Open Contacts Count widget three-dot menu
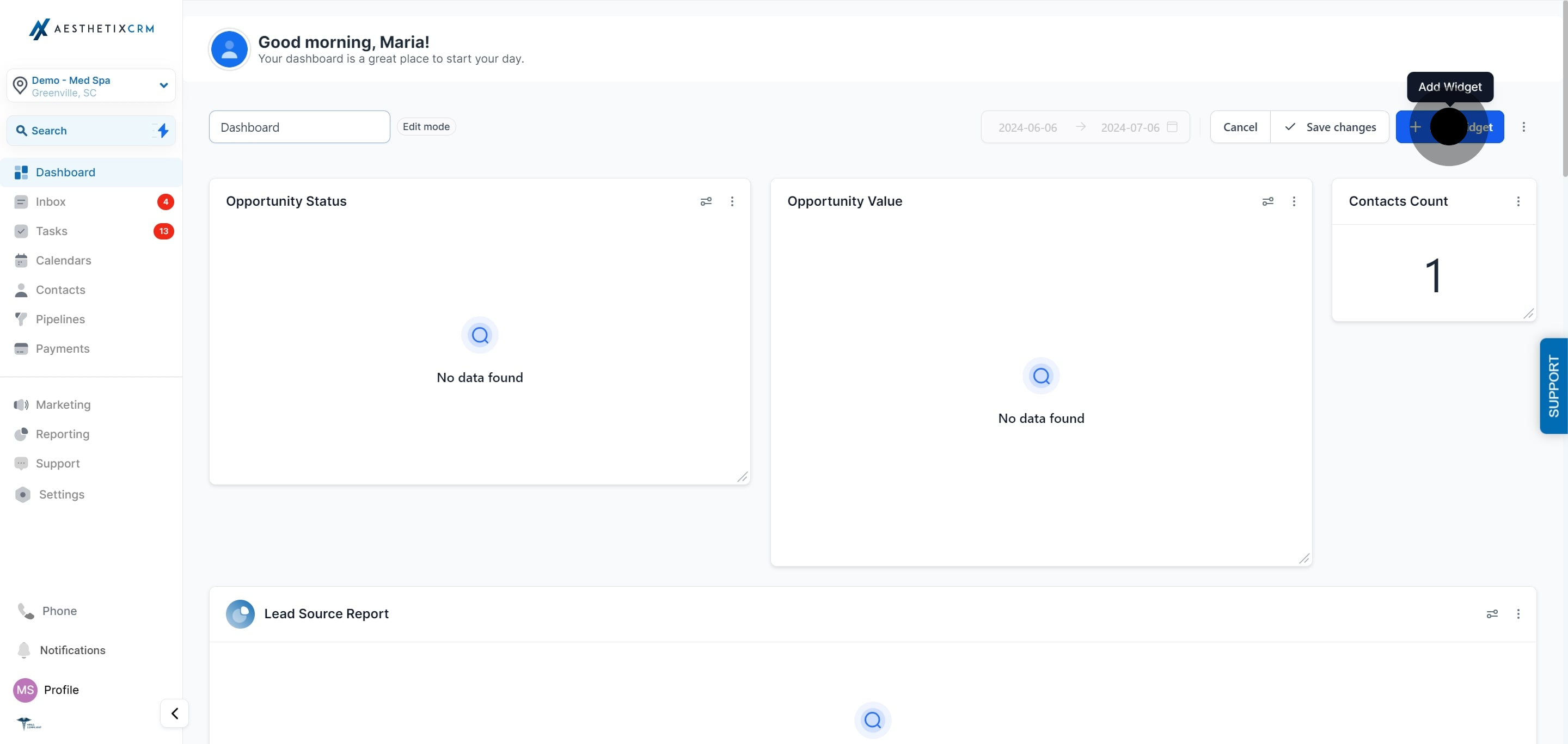The width and height of the screenshot is (1568, 744). 1518,201
